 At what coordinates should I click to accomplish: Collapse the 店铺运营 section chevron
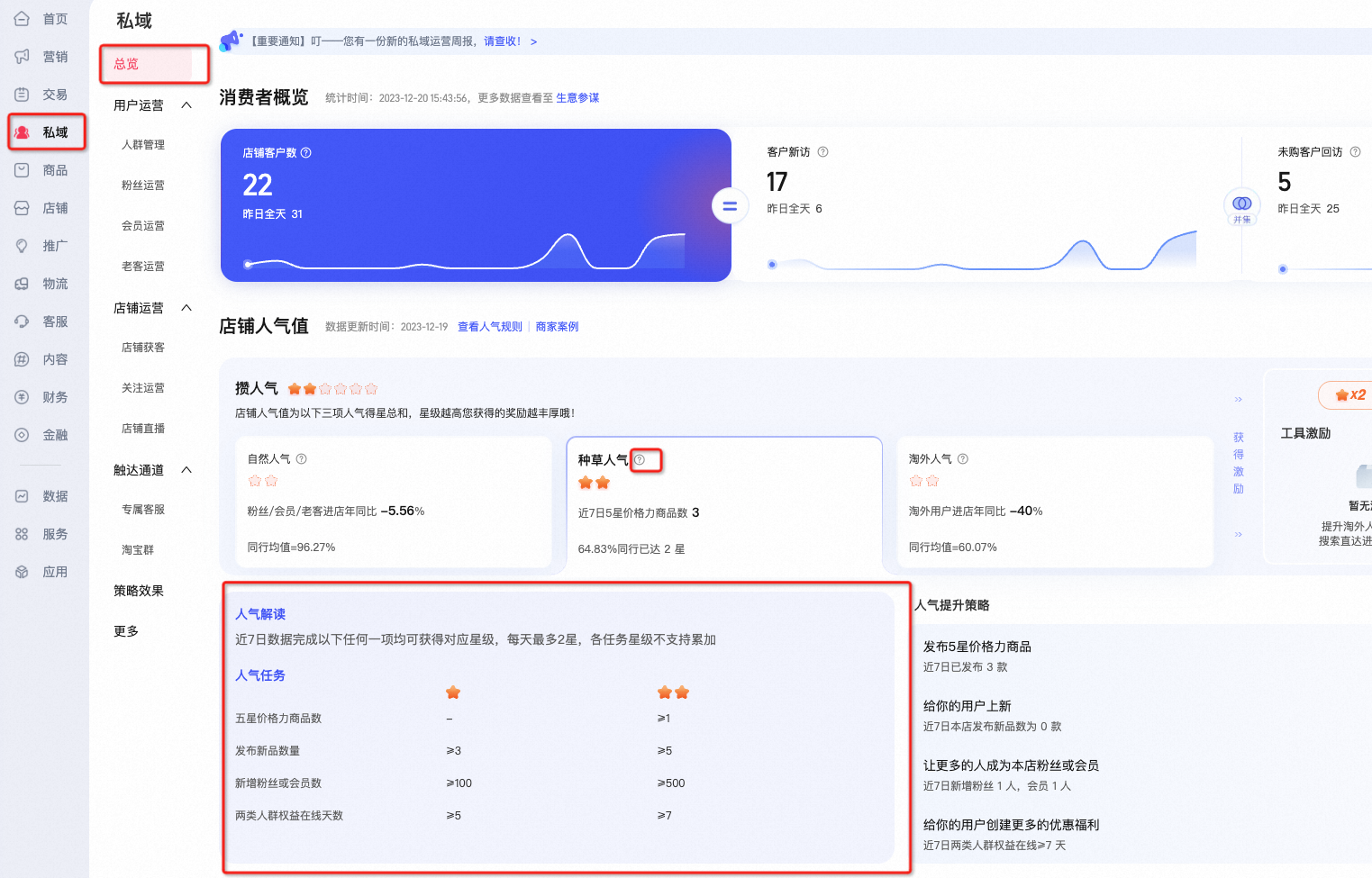click(186, 308)
